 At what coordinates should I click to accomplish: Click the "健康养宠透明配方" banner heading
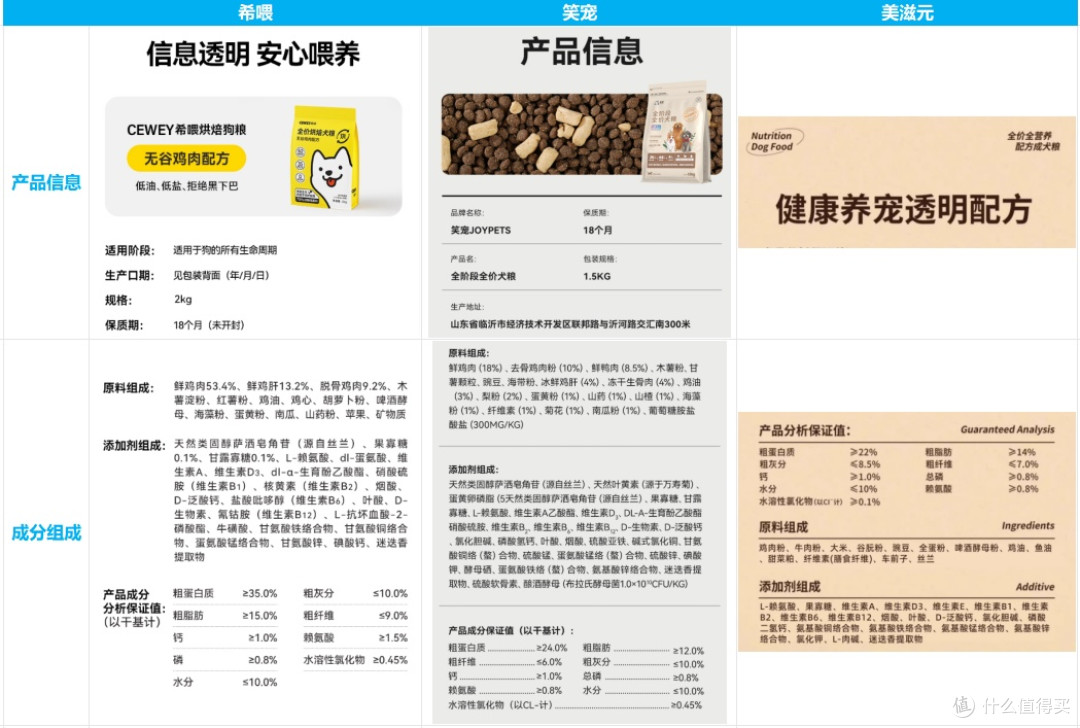point(904,209)
